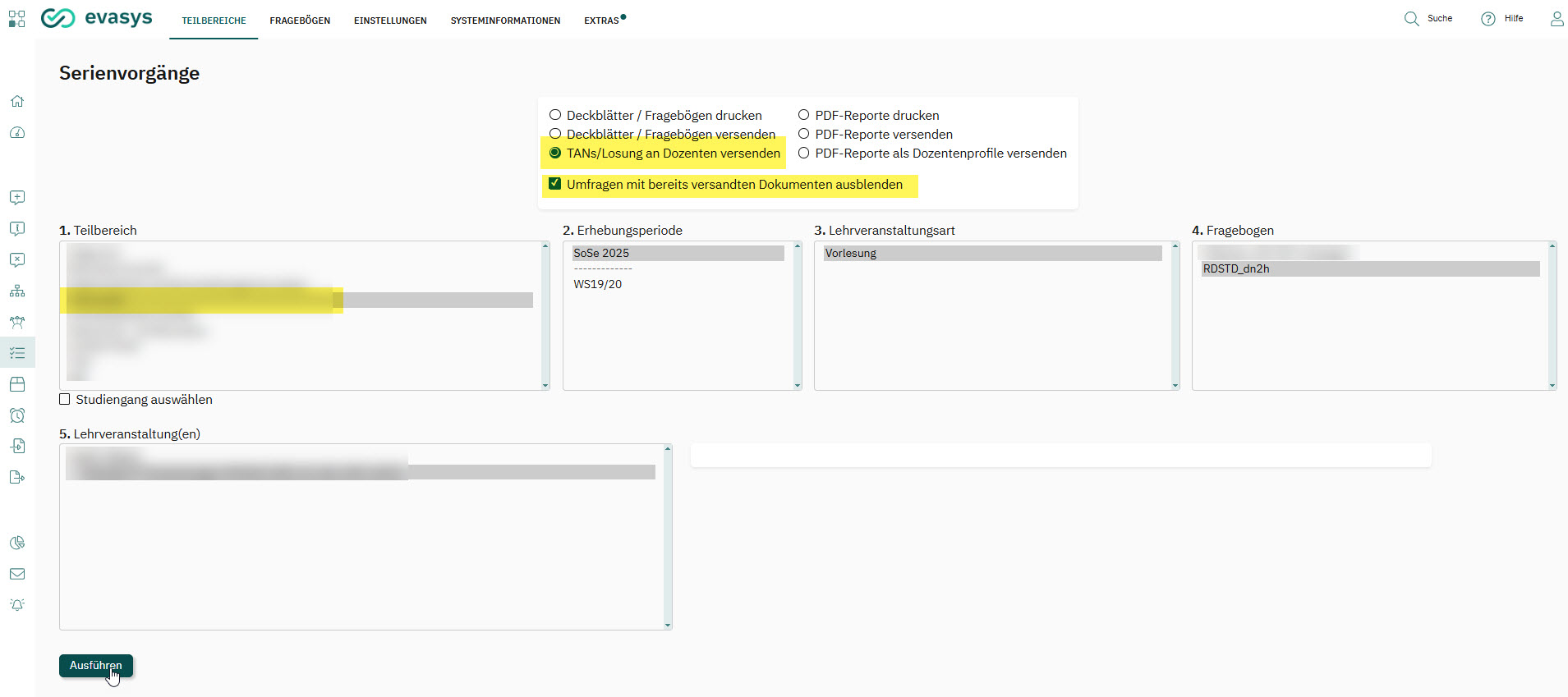
Task: Click down arrow of Erhebungsperiode list scrollbar
Action: click(x=797, y=385)
